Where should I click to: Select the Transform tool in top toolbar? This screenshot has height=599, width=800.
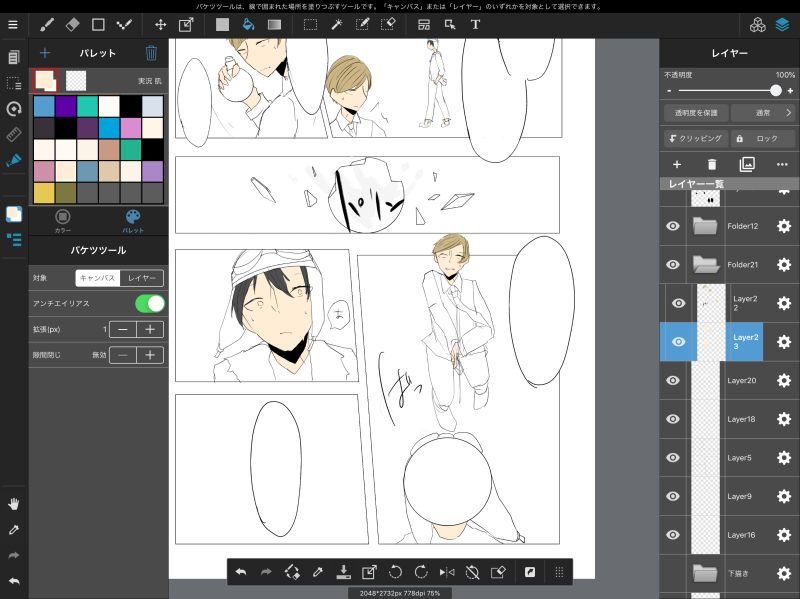186,24
